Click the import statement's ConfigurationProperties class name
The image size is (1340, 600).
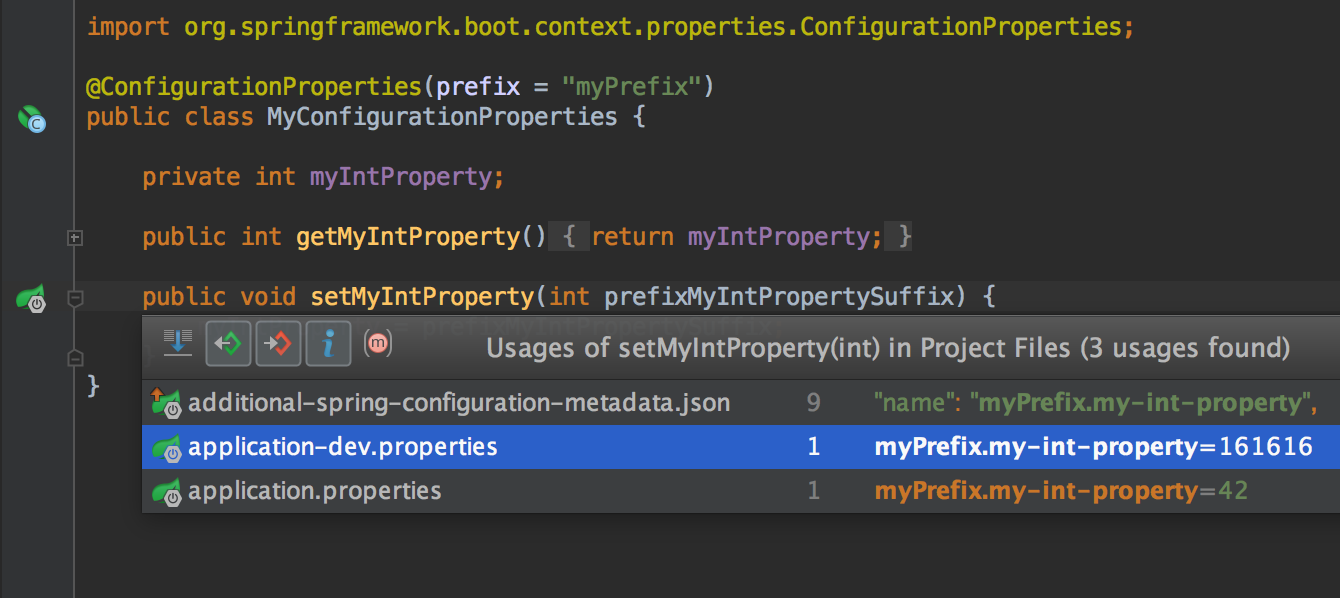coord(960,27)
